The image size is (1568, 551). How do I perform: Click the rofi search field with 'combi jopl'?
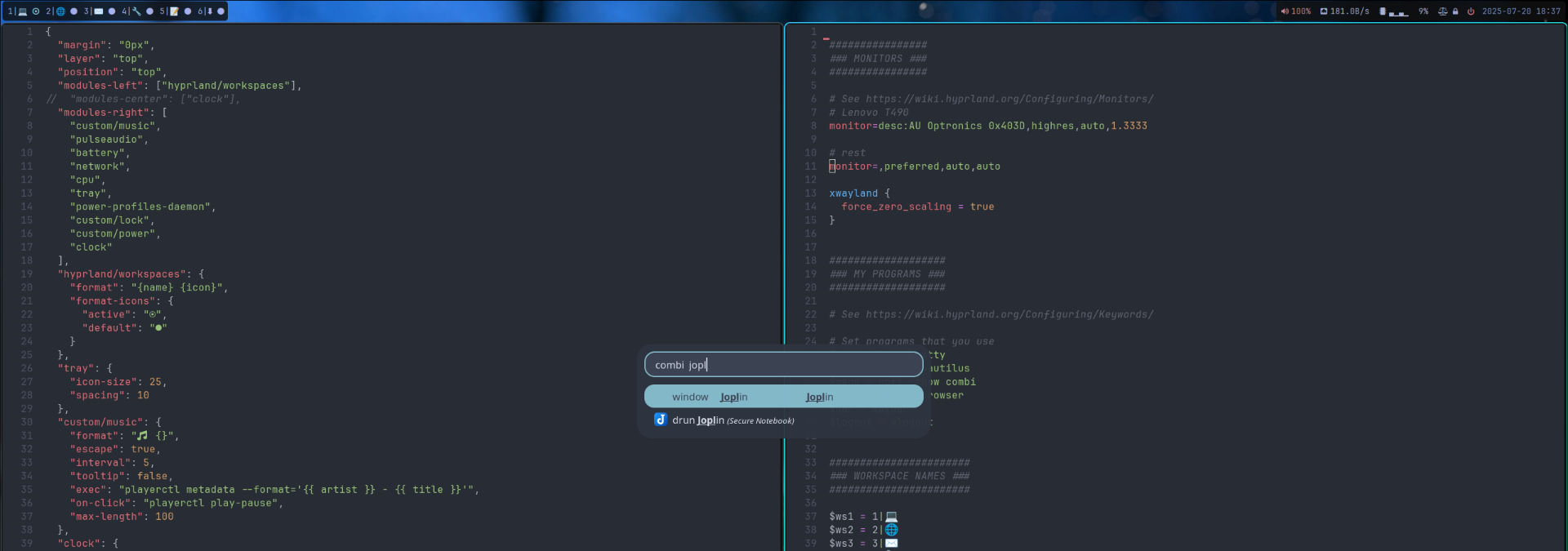click(x=784, y=364)
